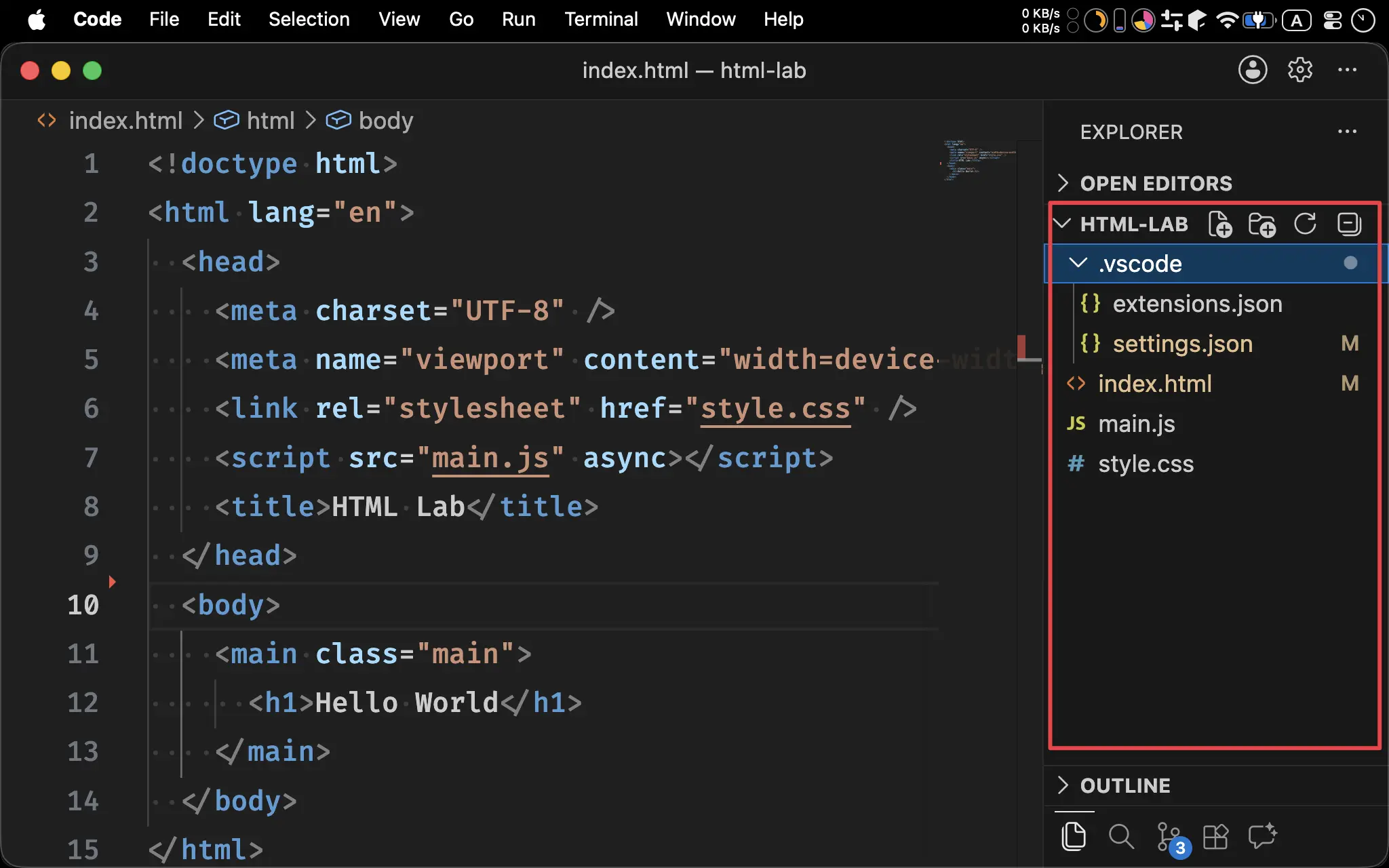The height and width of the screenshot is (868, 1389).
Task: Open style.css in Explorer
Action: pyautogui.click(x=1215, y=464)
